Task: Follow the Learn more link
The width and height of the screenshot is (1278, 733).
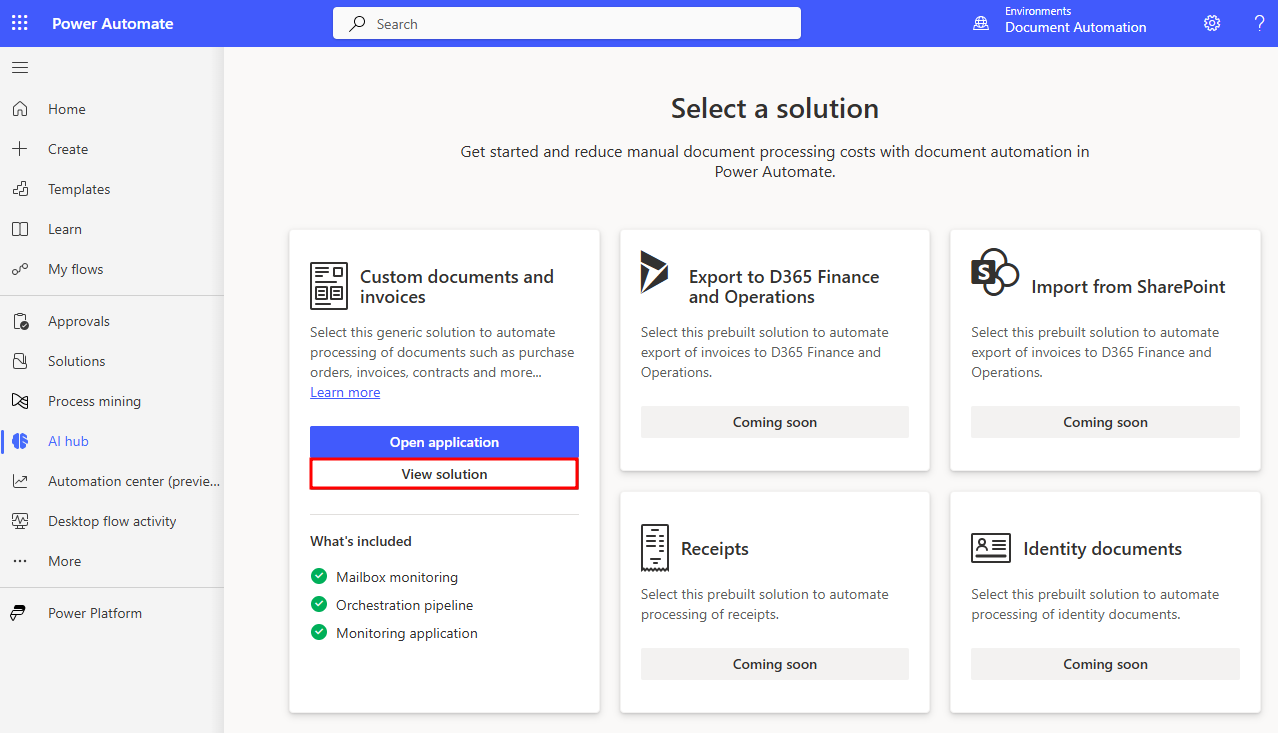Action: [x=345, y=392]
